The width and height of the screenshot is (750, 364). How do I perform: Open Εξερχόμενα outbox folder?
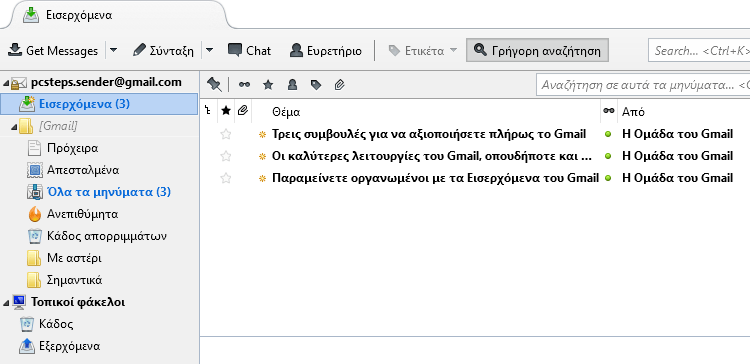[69, 346]
